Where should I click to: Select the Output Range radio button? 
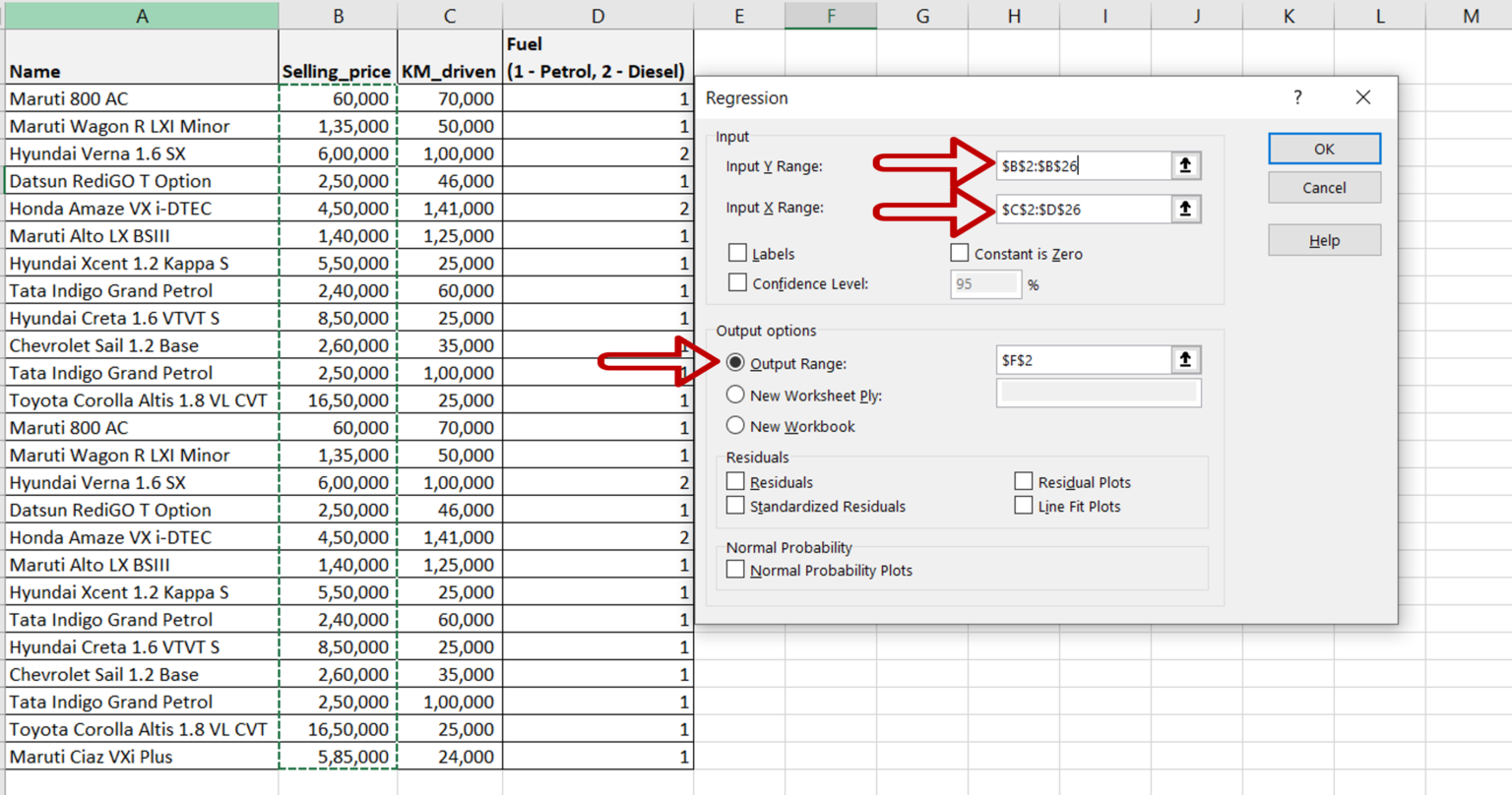[x=735, y=363]
